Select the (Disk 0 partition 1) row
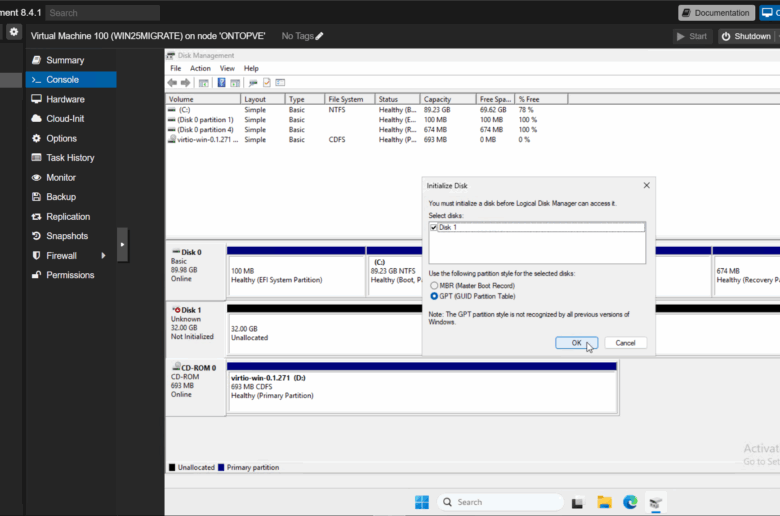 (x=367, y=120)
